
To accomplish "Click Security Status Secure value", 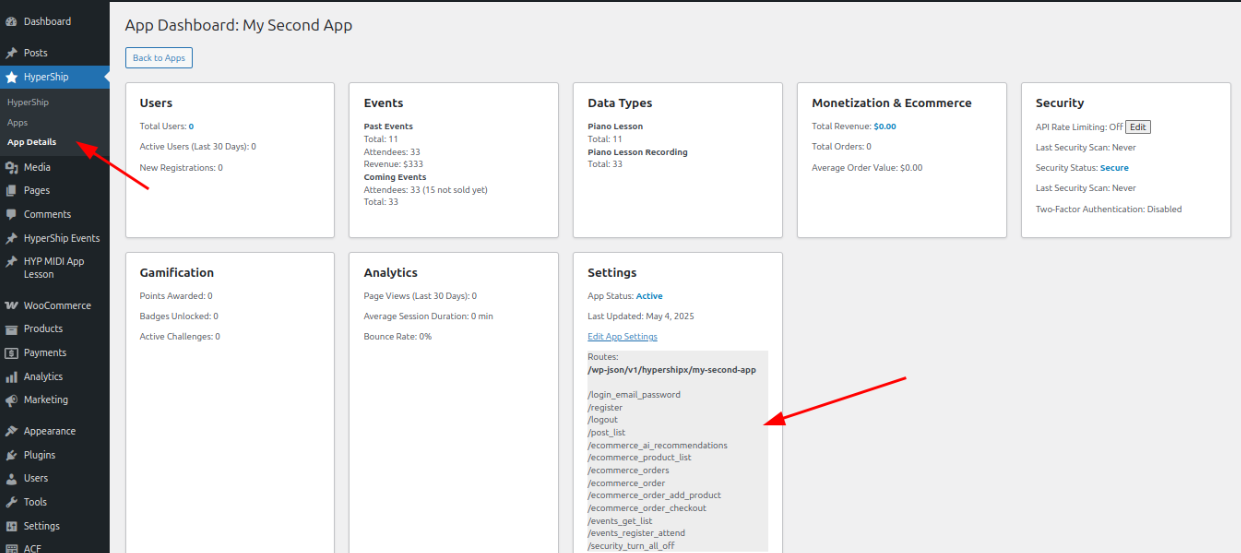I will [1114, 168].
